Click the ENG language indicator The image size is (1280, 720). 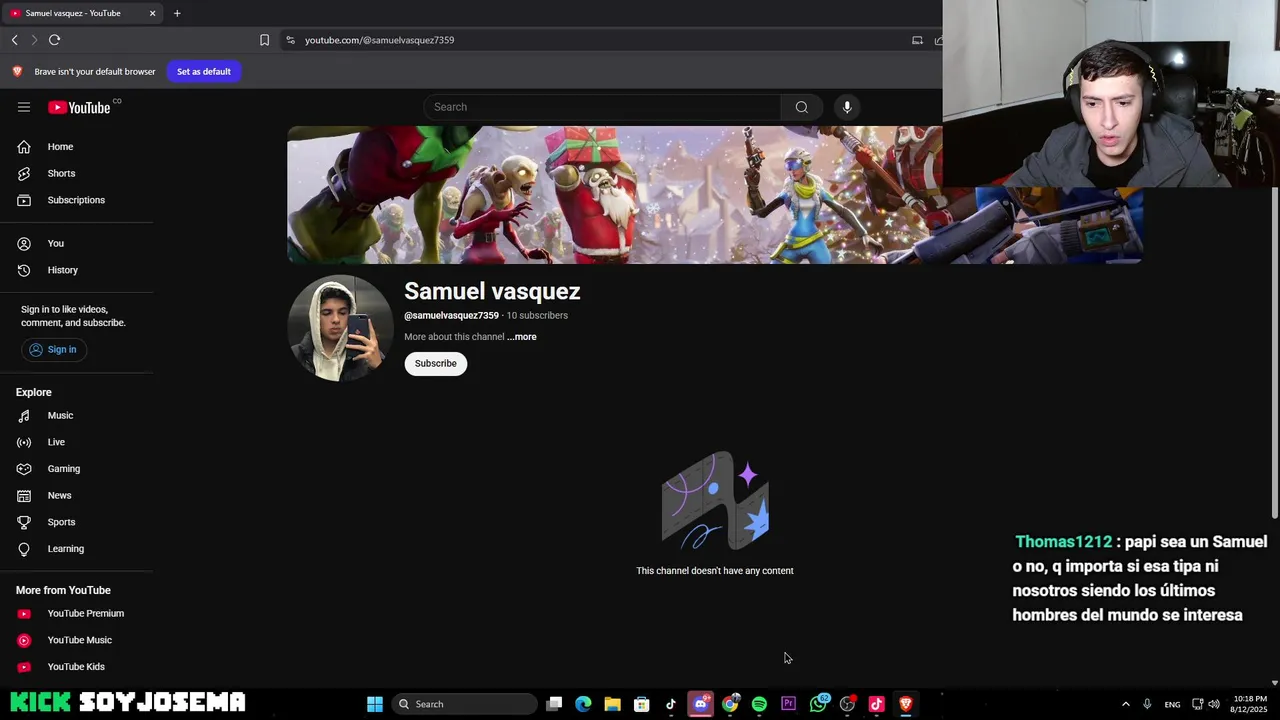(1172, 704)
